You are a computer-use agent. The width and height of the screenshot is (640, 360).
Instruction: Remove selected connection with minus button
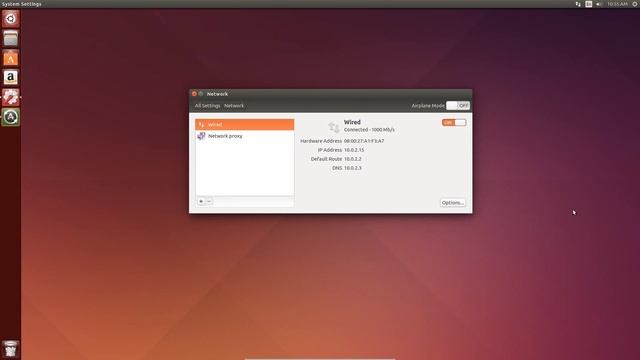[x=209, y=201]
